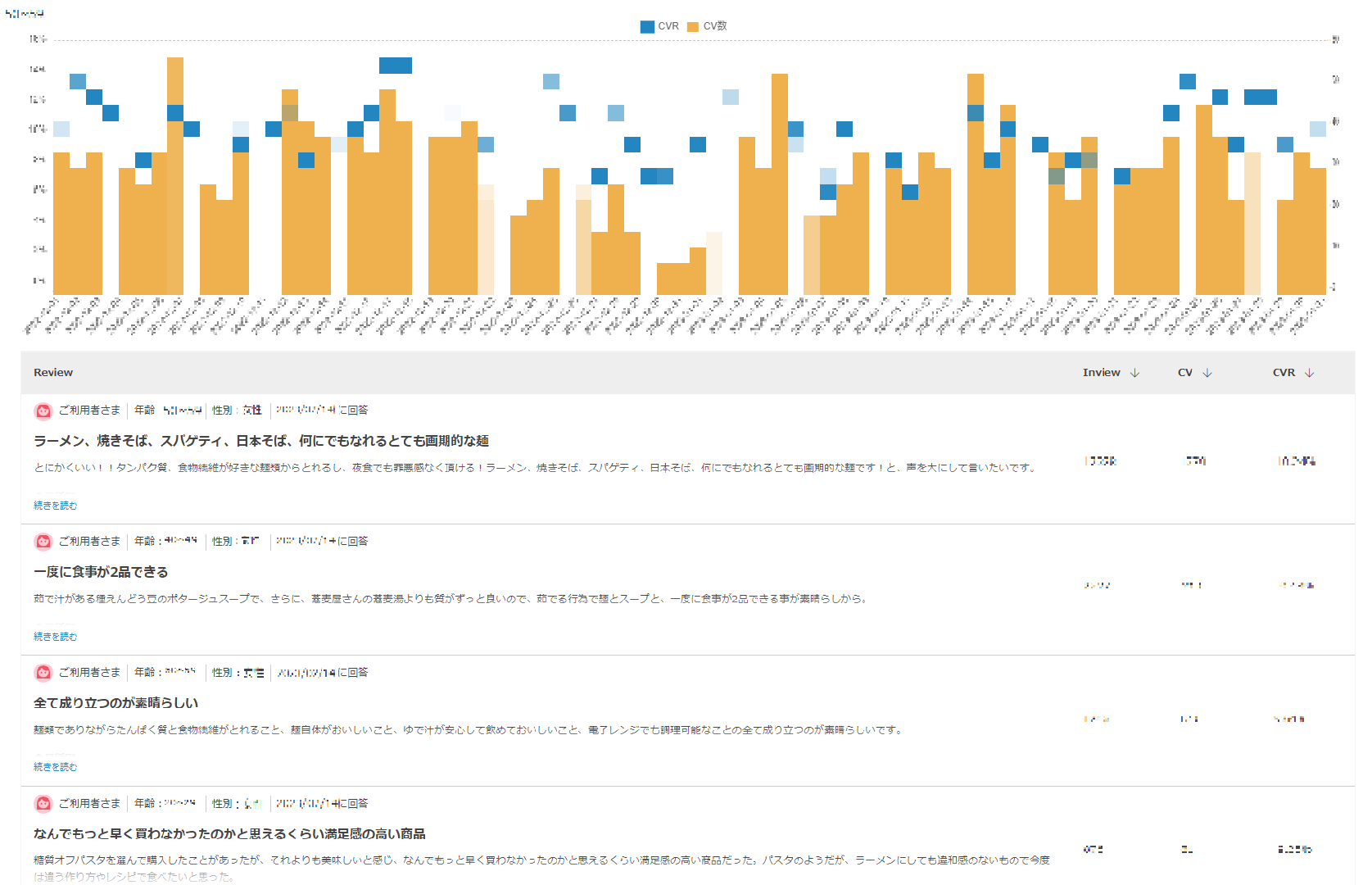Click the blue CVR legend swatch

tap(647, 27)
